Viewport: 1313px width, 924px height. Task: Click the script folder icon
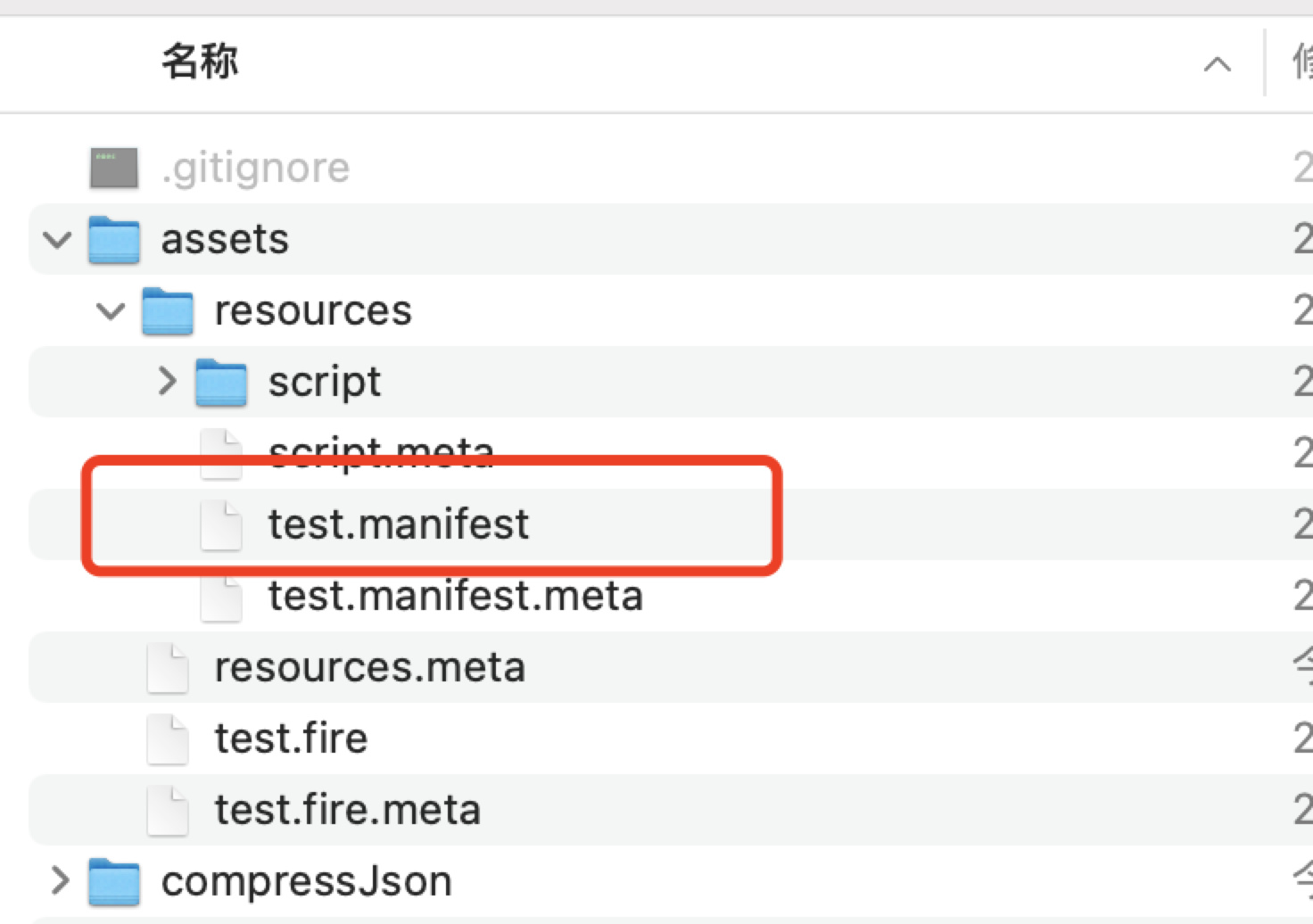(x=221, y=382)
